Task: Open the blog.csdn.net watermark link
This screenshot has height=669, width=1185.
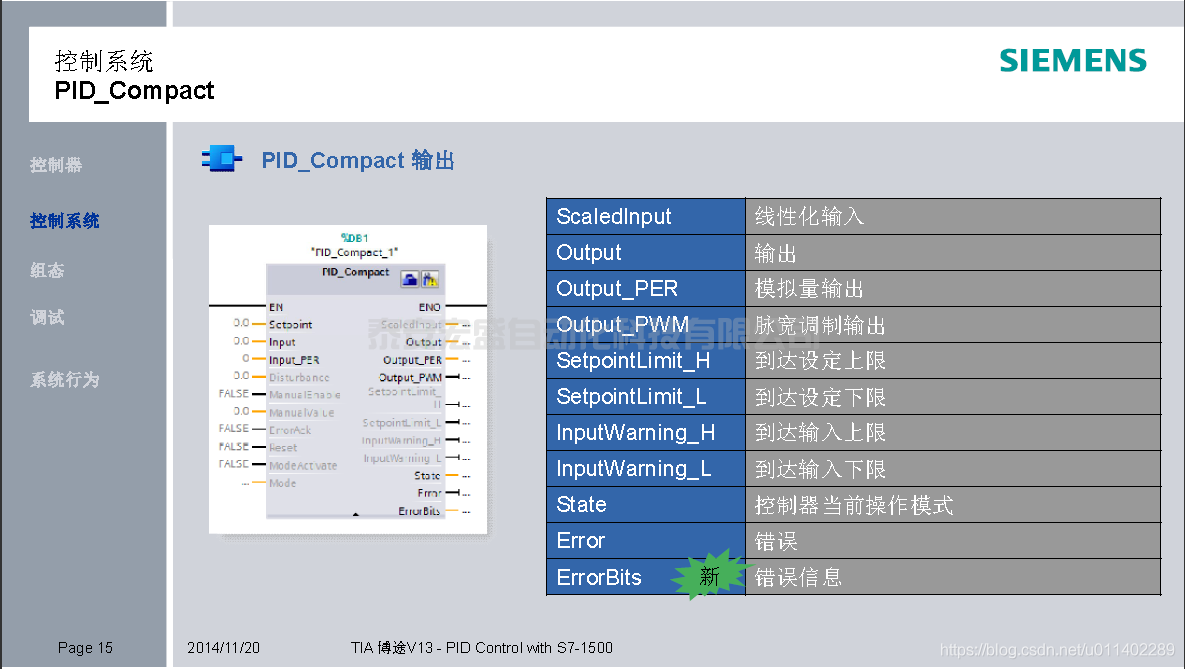Action: 1057,650
